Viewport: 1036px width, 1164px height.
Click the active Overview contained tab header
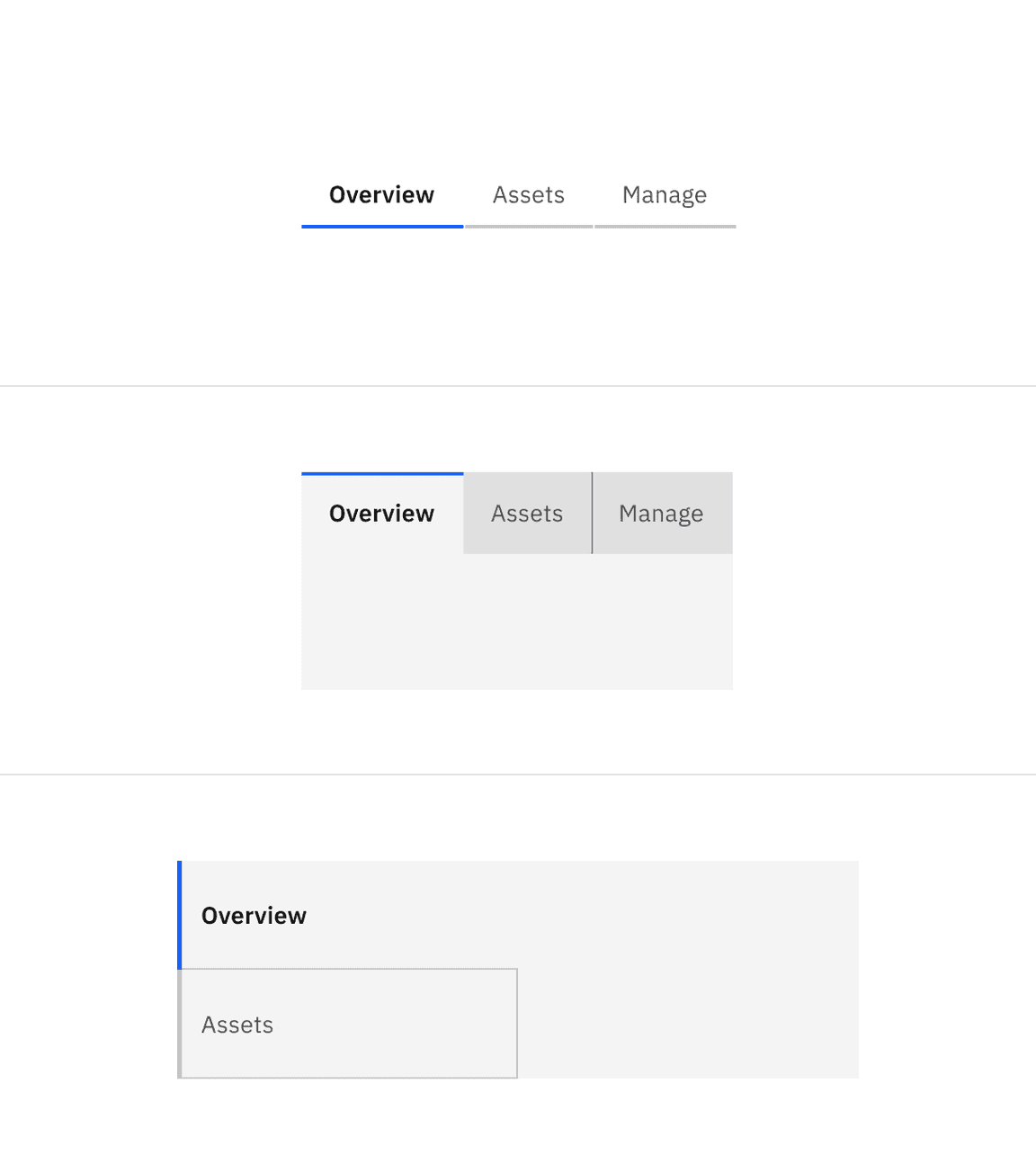tap(381, 513)
